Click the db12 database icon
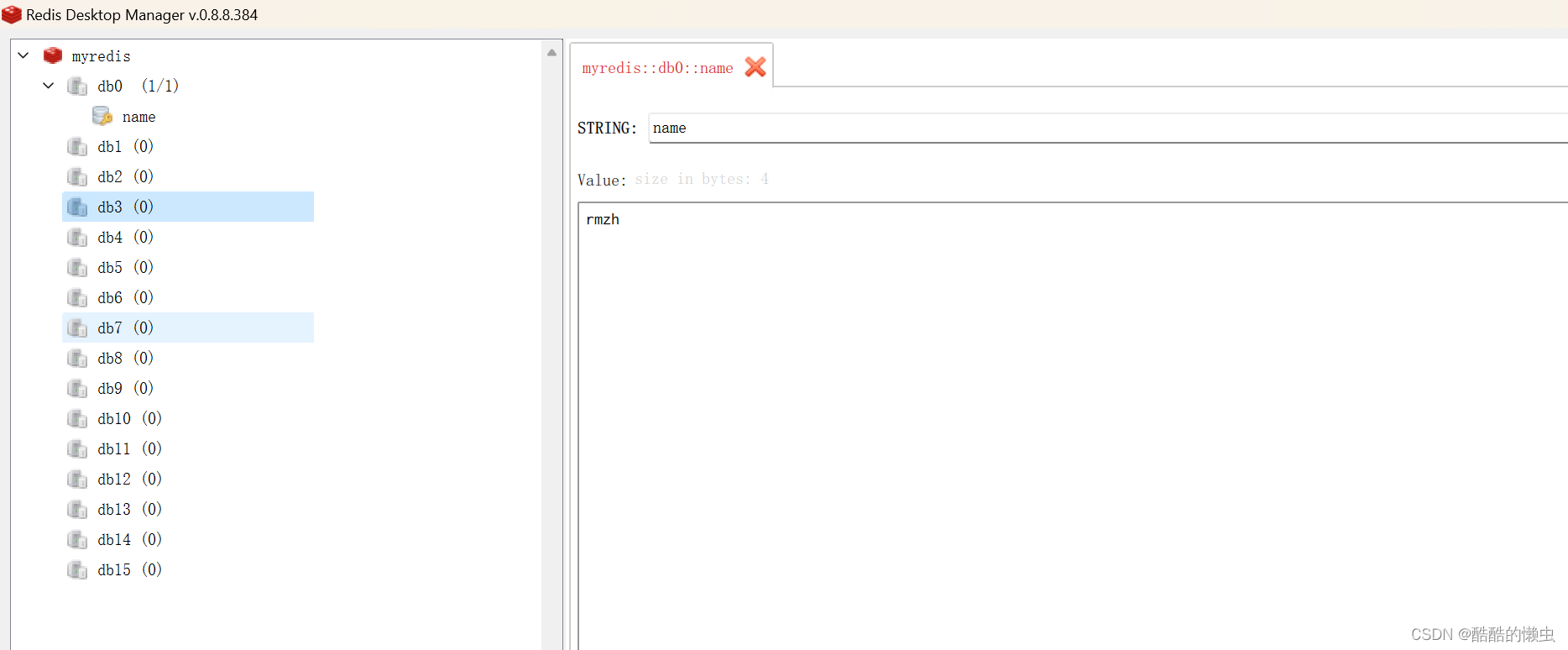Image resolution: width=1568 pixels, height=650 pixels. 77,479
